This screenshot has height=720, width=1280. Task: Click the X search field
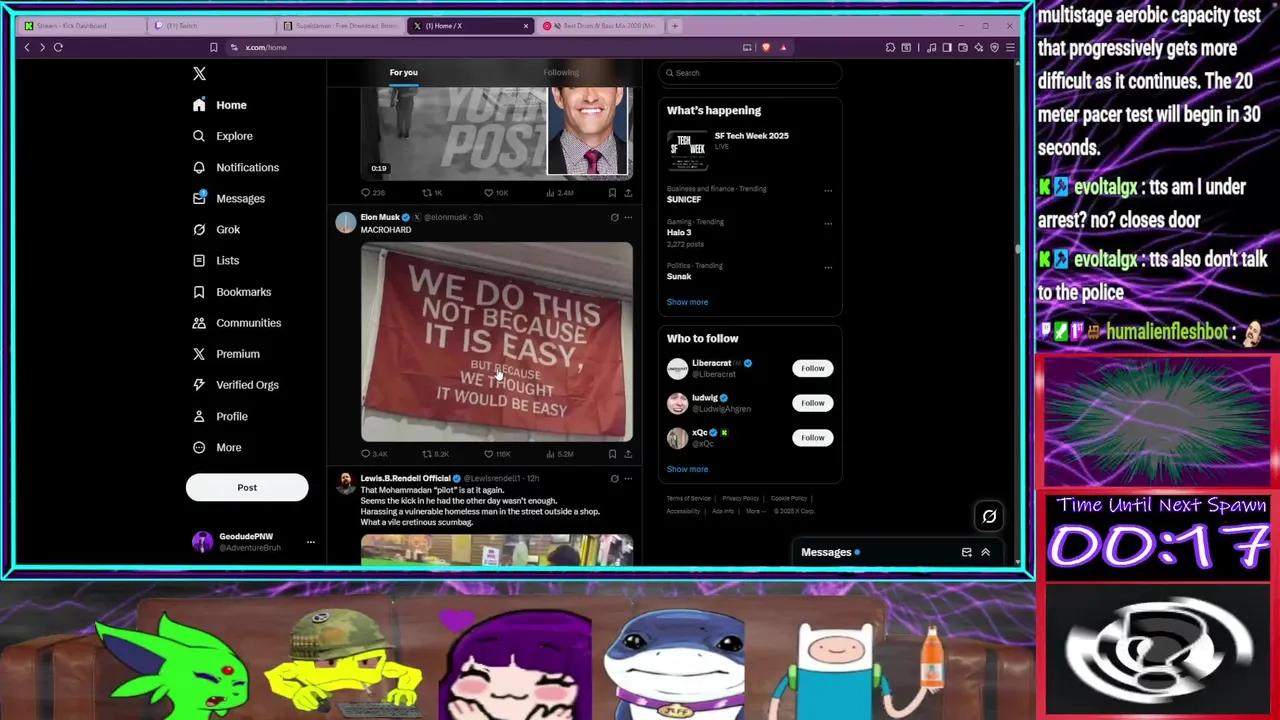[x=750, y=72]
